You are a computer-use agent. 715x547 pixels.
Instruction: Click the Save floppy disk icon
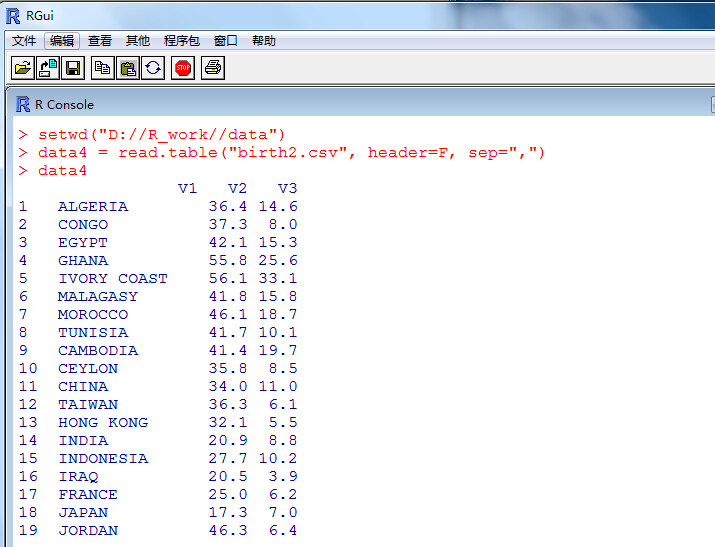73,68
